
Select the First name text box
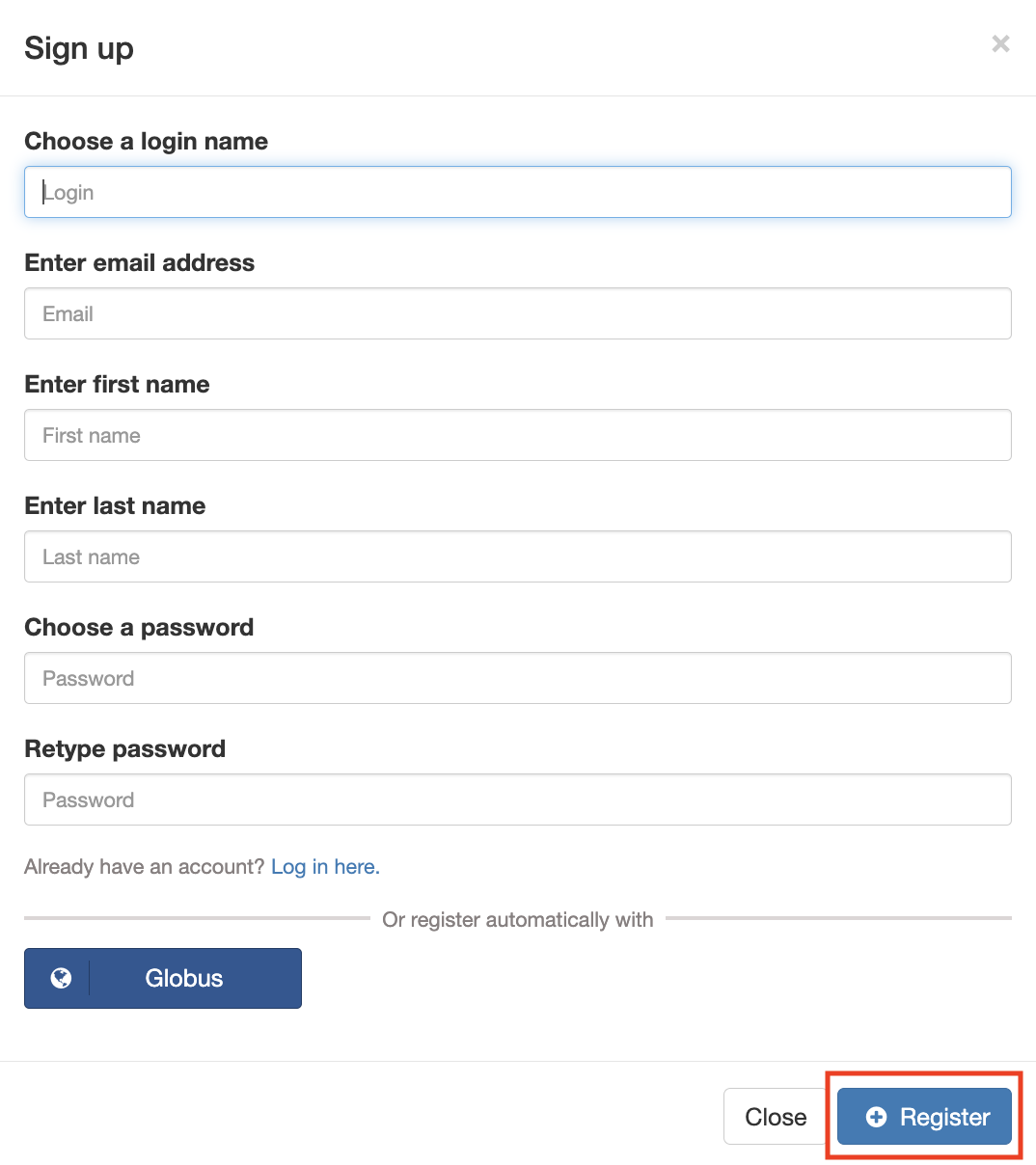517,435
